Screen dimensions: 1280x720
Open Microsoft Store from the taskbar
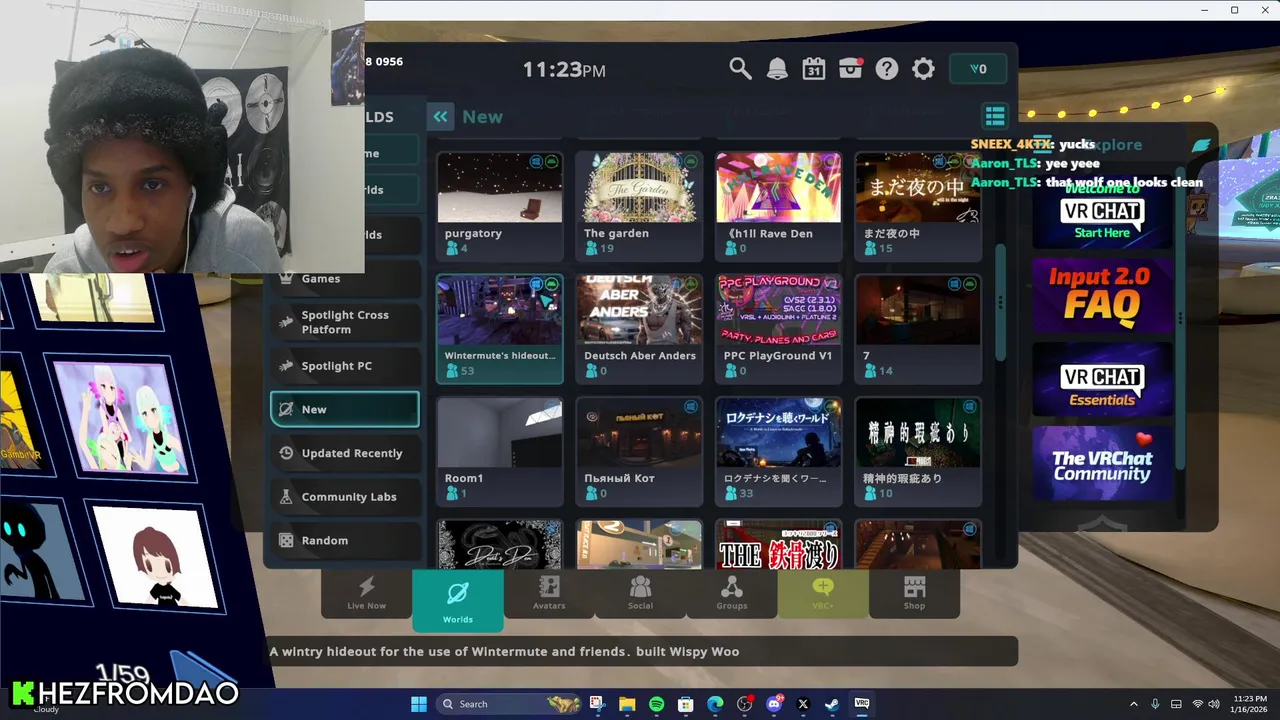point(686,704)
